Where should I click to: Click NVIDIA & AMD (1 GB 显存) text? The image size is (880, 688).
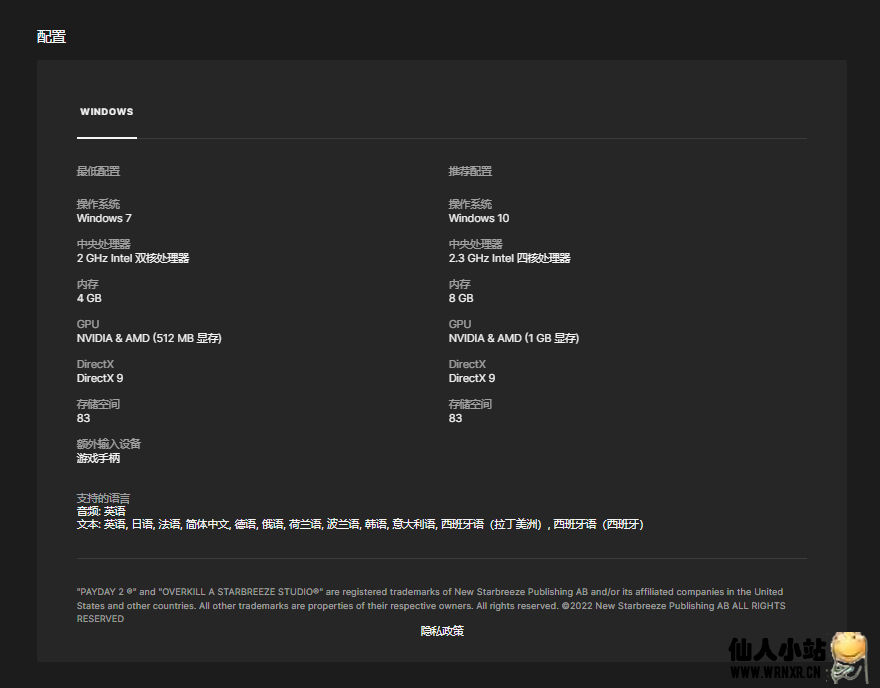pos(513,338)
